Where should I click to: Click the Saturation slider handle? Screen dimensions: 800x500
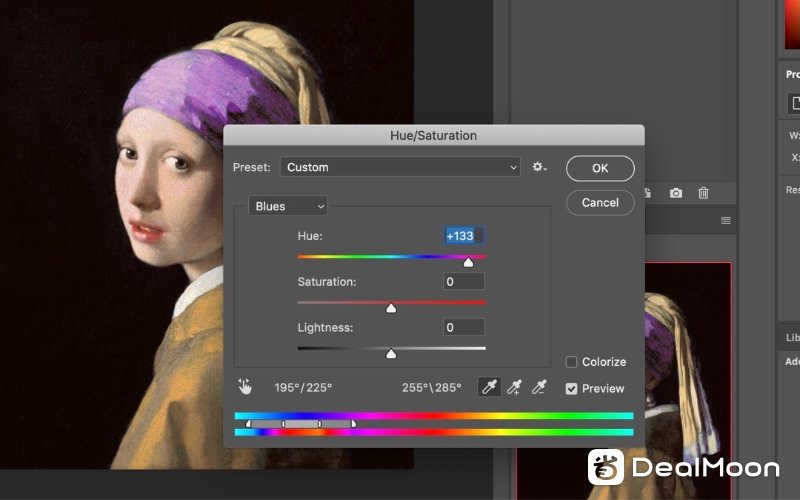pyautogui.click(x=391, y=308)
